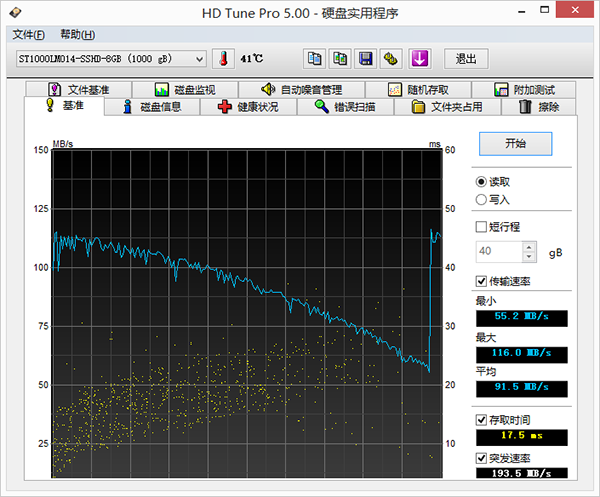Enable the 短行程 short stroke checkbox

pos(481,227)
